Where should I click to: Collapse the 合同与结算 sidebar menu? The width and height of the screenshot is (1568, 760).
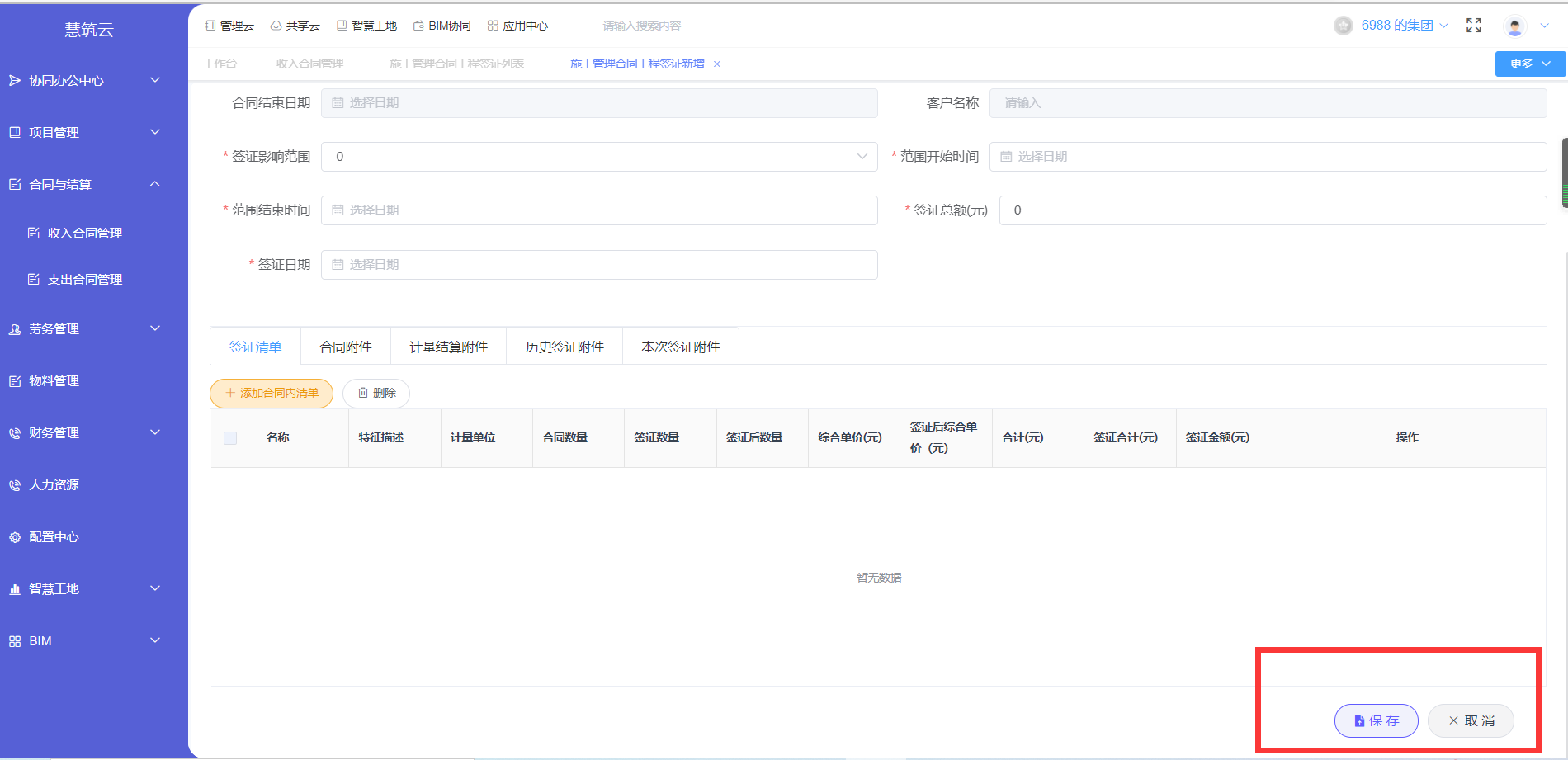93,184
